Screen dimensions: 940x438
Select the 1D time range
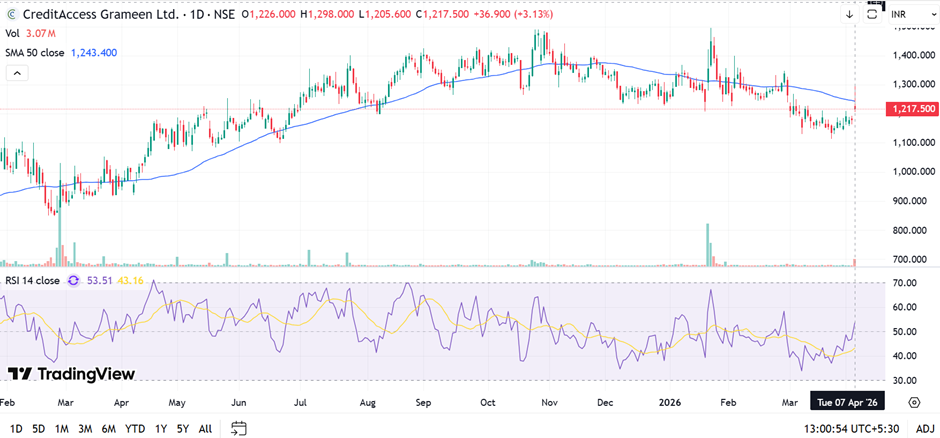click(x=16, y=429)
